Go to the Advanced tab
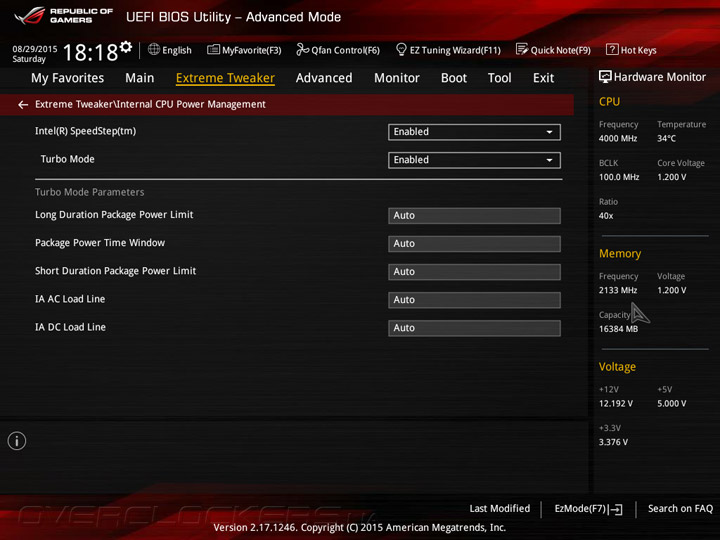720x540 pixels. click(324, 78)
